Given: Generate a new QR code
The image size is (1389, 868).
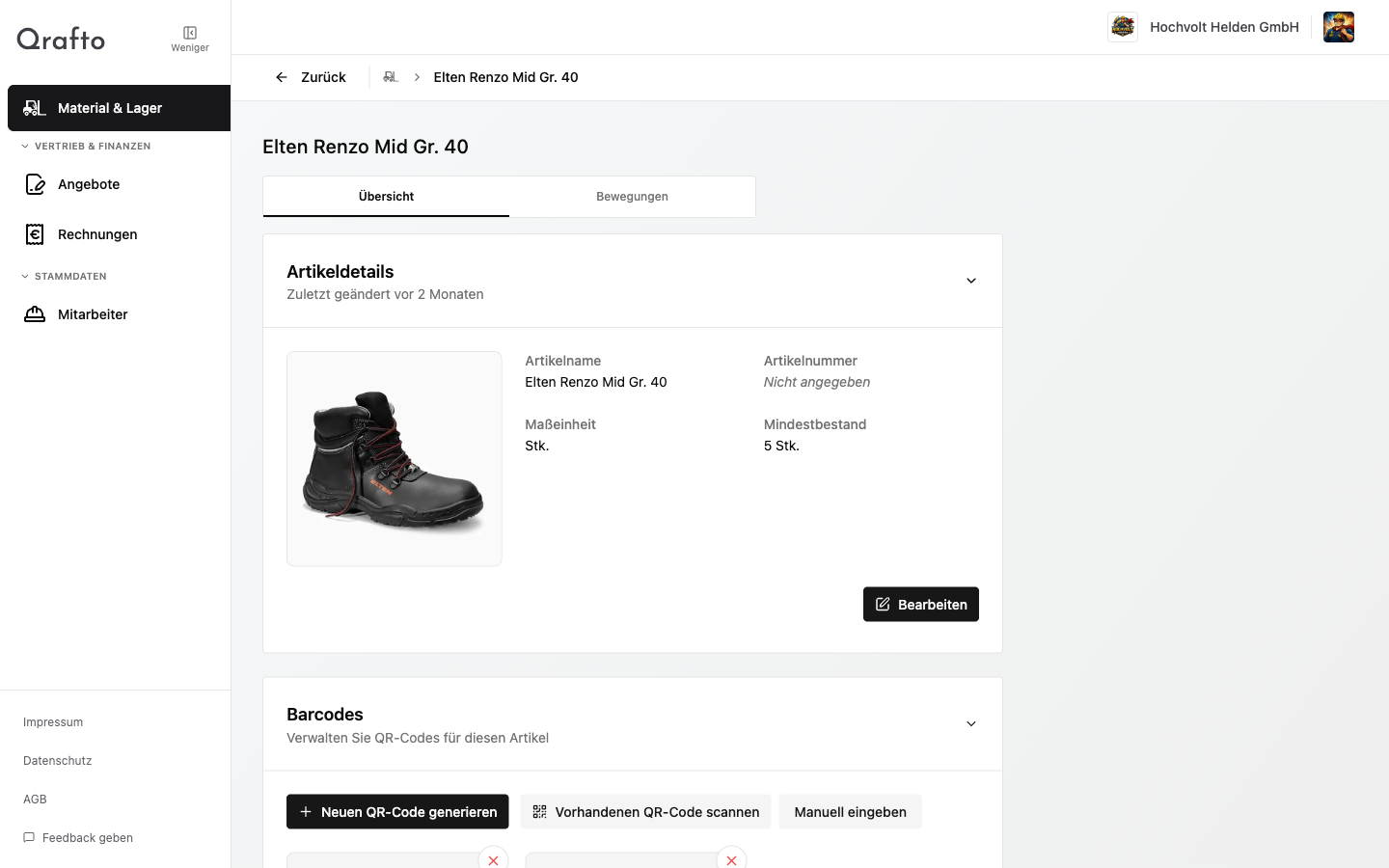Looking at the screenshot, I should [397, 812].
